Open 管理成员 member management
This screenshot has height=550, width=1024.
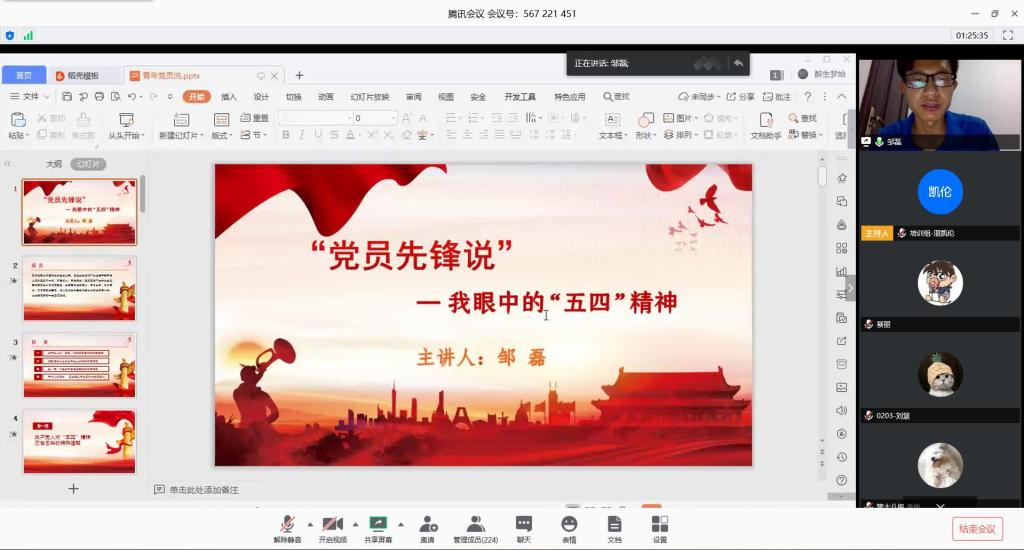tap(476, 526)
